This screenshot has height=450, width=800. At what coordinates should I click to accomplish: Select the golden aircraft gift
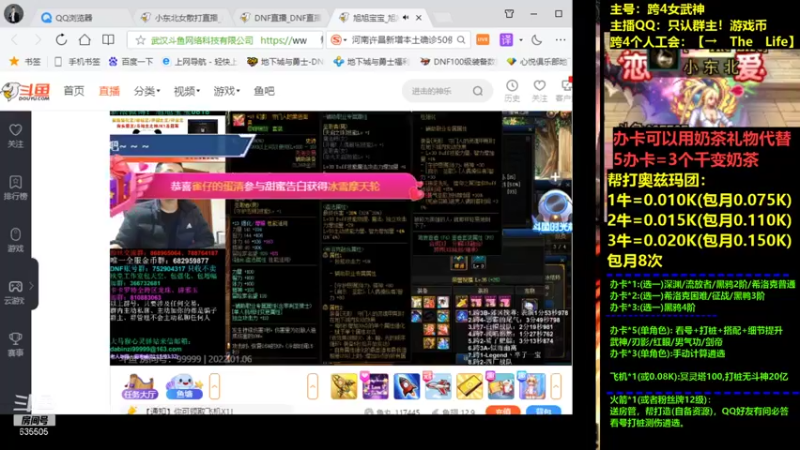[x=344, y=386]
